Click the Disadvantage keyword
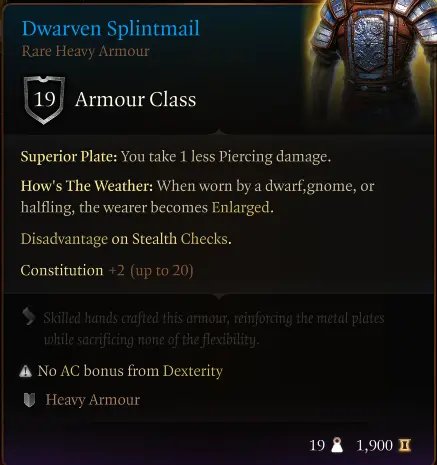The image size is (437, 465). click(64, 239)
